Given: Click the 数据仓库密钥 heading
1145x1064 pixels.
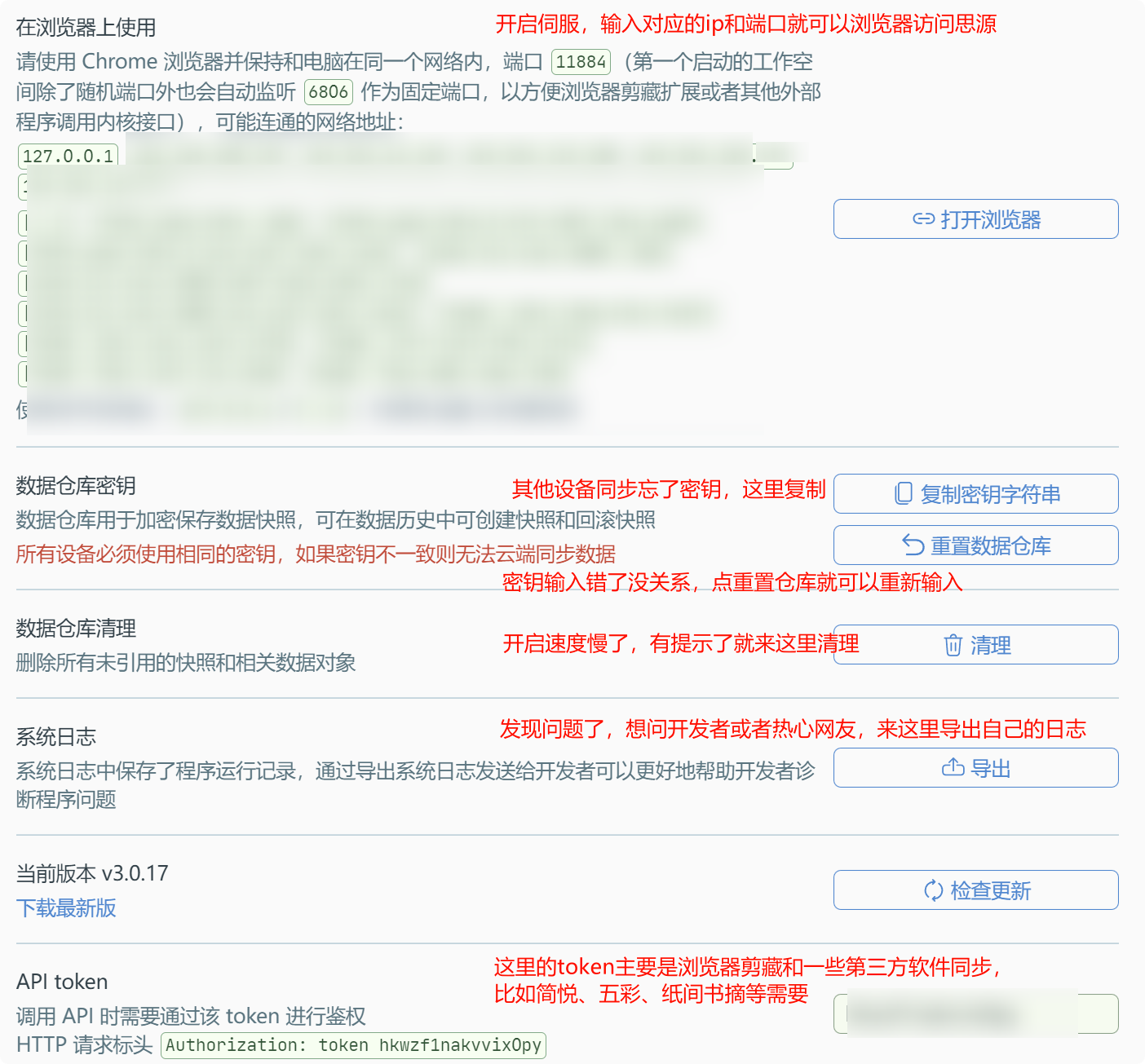Looking at the screenshot, I should point(76,486).
